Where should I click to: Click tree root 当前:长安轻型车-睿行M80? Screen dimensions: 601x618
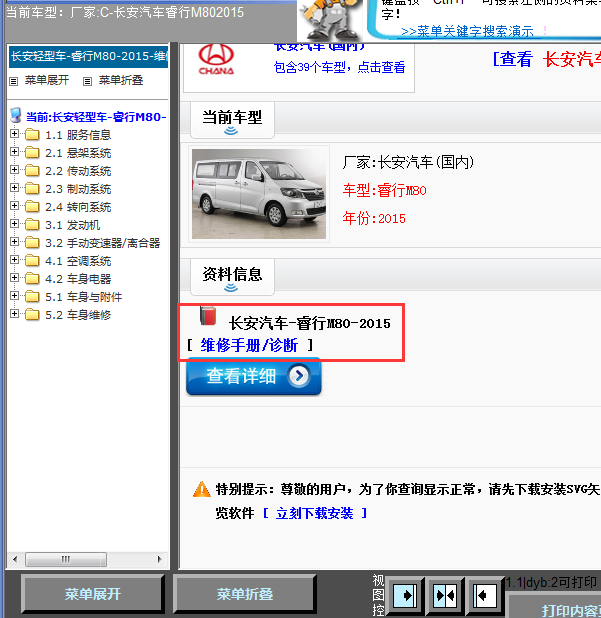click(x=96, y=117)
